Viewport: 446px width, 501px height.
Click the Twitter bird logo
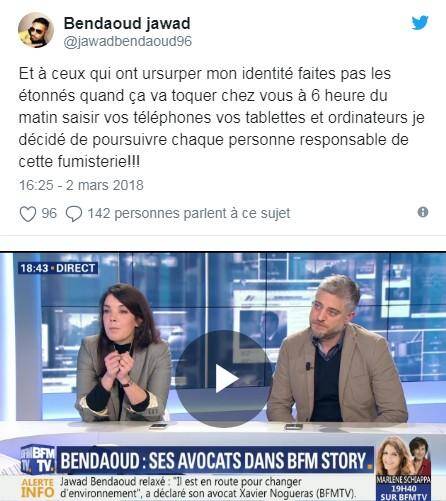420,23
